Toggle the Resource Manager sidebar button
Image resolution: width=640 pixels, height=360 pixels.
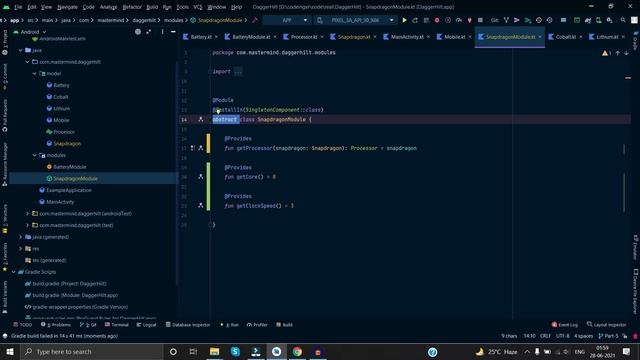[x=4, y=165]
